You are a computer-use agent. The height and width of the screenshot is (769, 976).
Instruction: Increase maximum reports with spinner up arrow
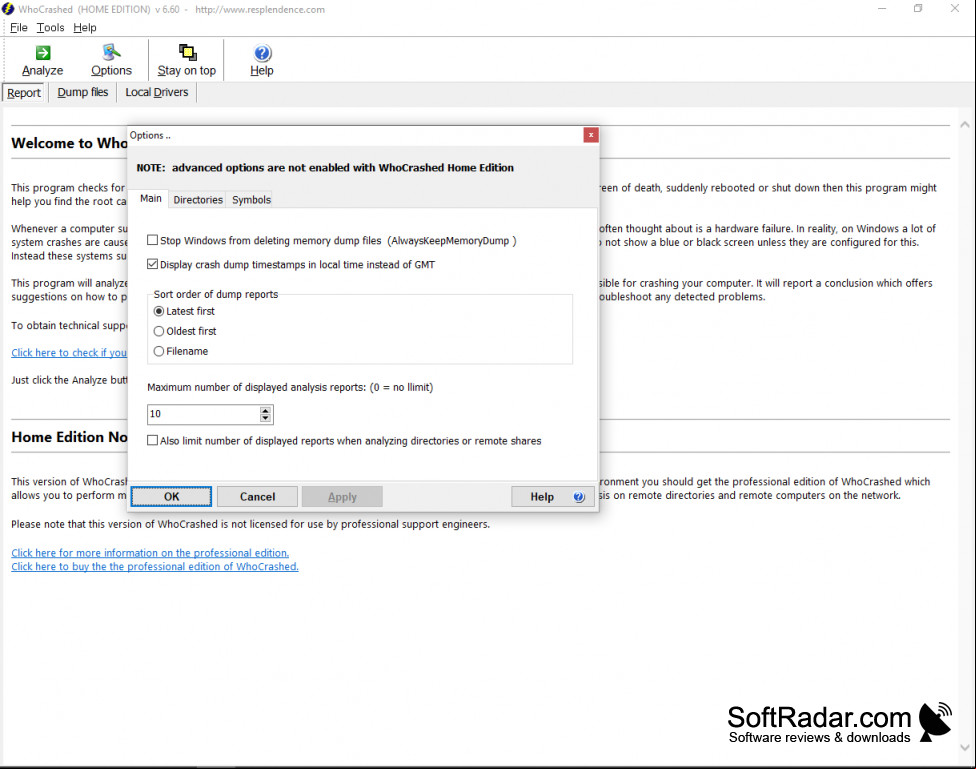(x=266, y=410)
